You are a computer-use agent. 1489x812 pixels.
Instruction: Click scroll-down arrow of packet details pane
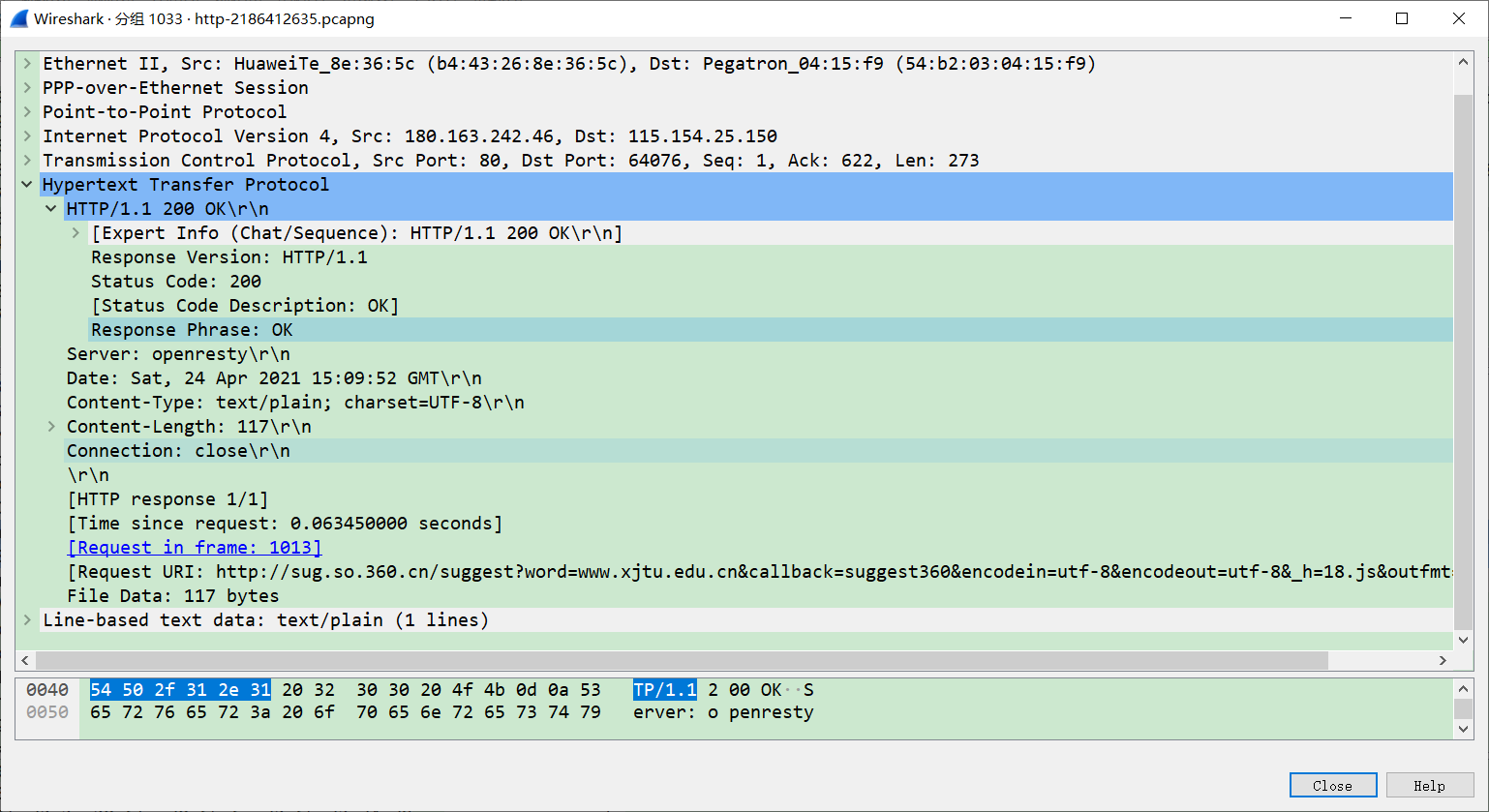(1464, 640)
